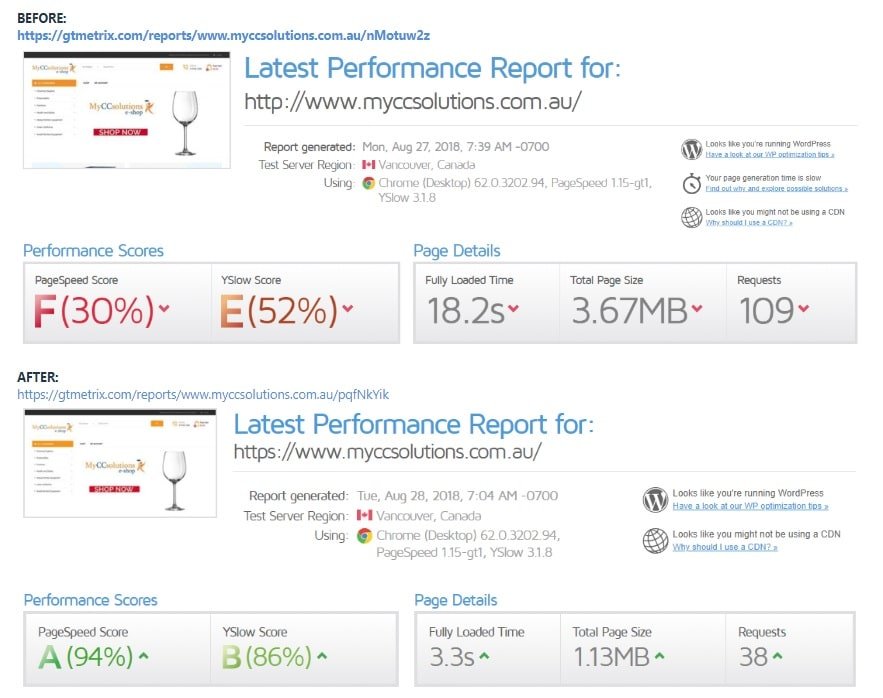Open the BEFORE GTmetrix report link
The height and width of the screenshot is (698, 883).
pyautogui.click(x=224, y=35)
